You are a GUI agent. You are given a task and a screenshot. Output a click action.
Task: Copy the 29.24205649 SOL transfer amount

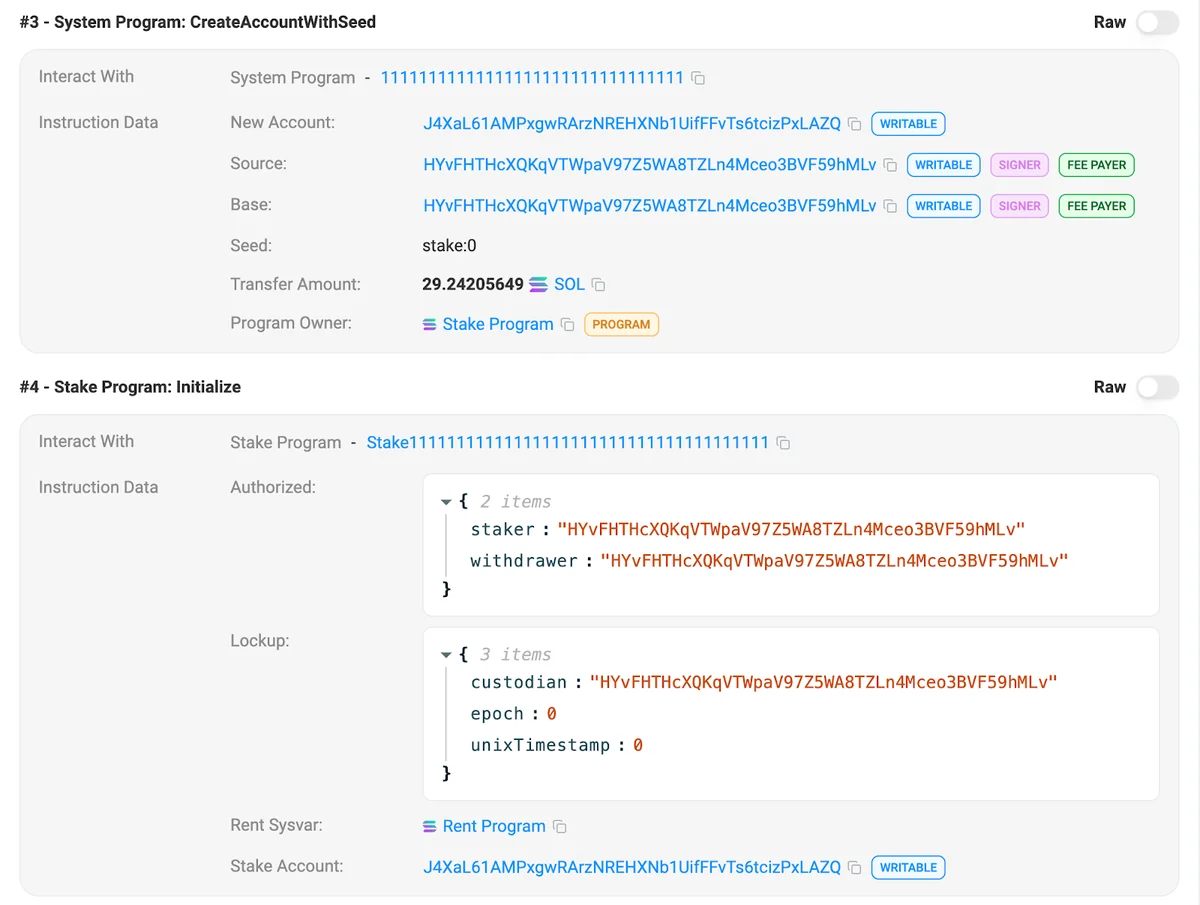pos(599,285)
